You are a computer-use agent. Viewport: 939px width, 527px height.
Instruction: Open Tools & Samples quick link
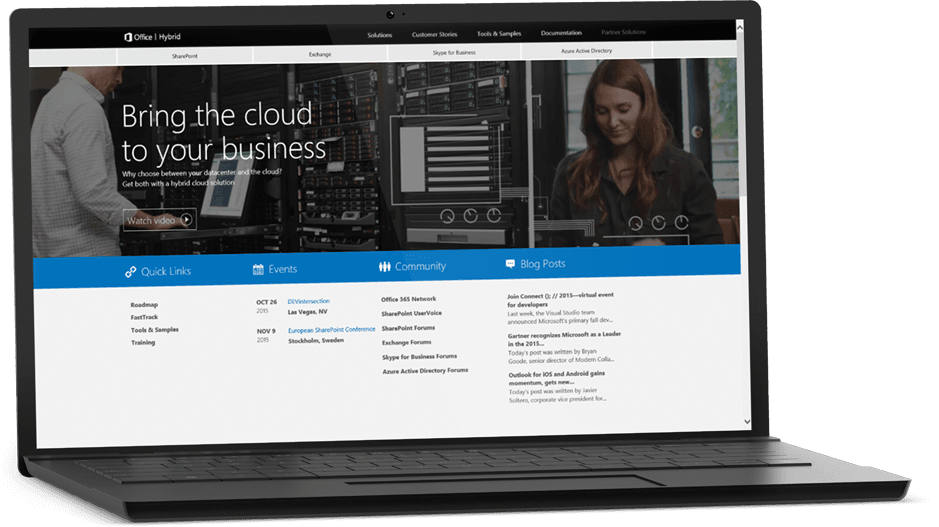point(155,330)
